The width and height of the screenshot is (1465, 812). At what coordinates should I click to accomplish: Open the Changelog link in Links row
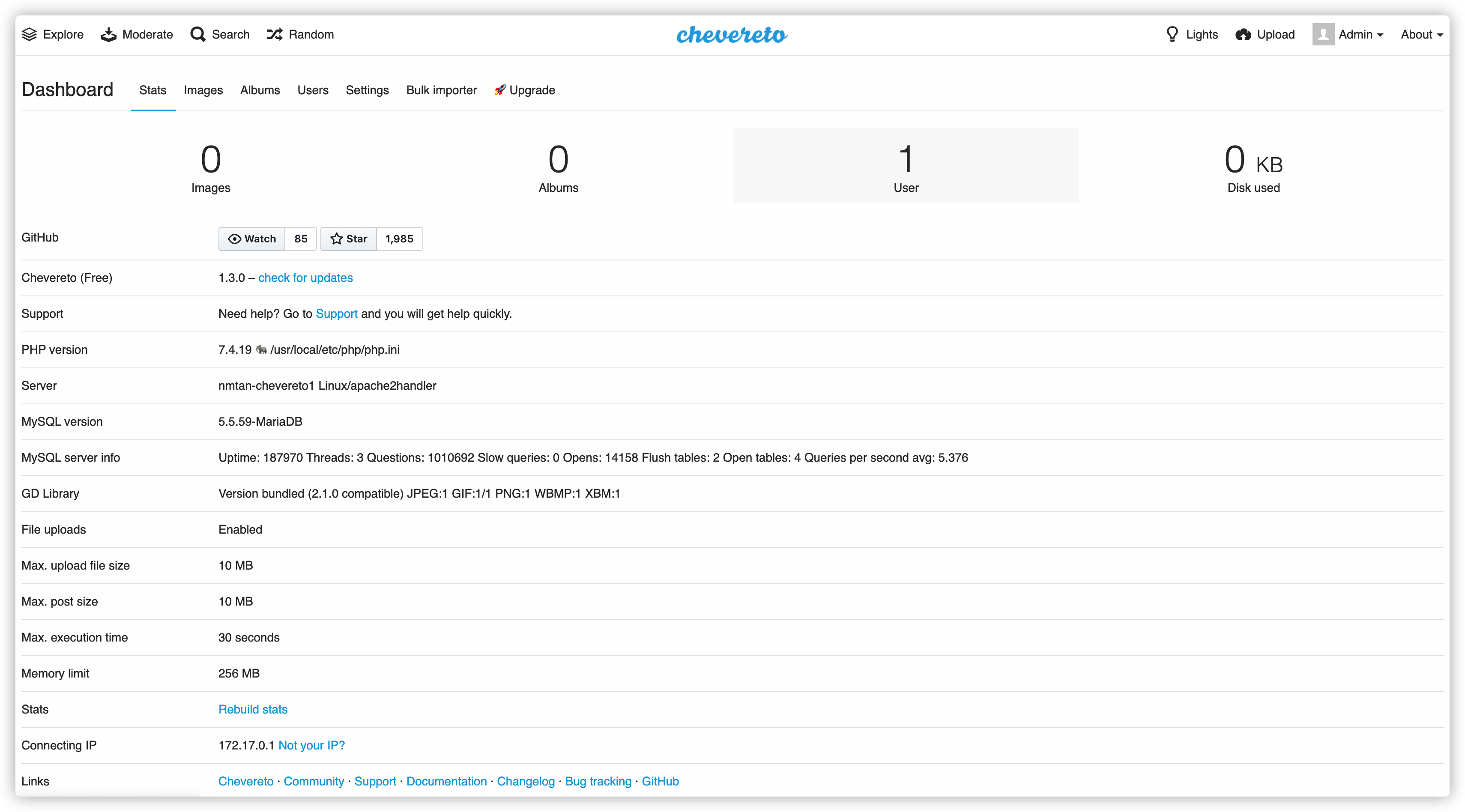coord(526,781)
